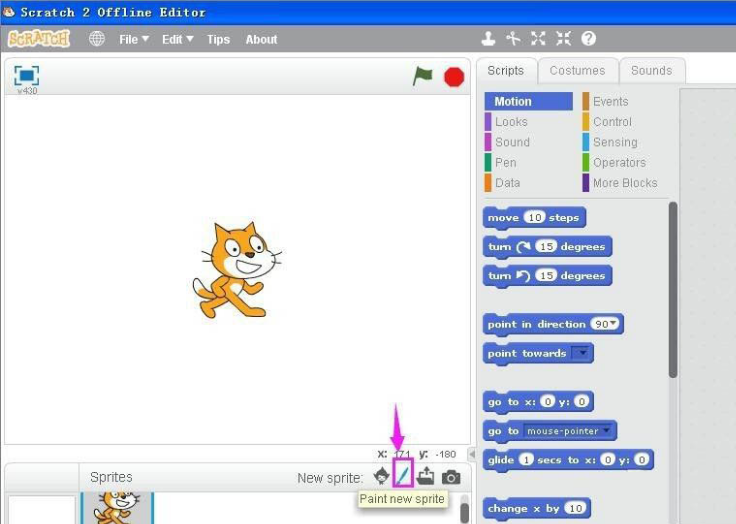Click the language globe icon

pos(97,39)
